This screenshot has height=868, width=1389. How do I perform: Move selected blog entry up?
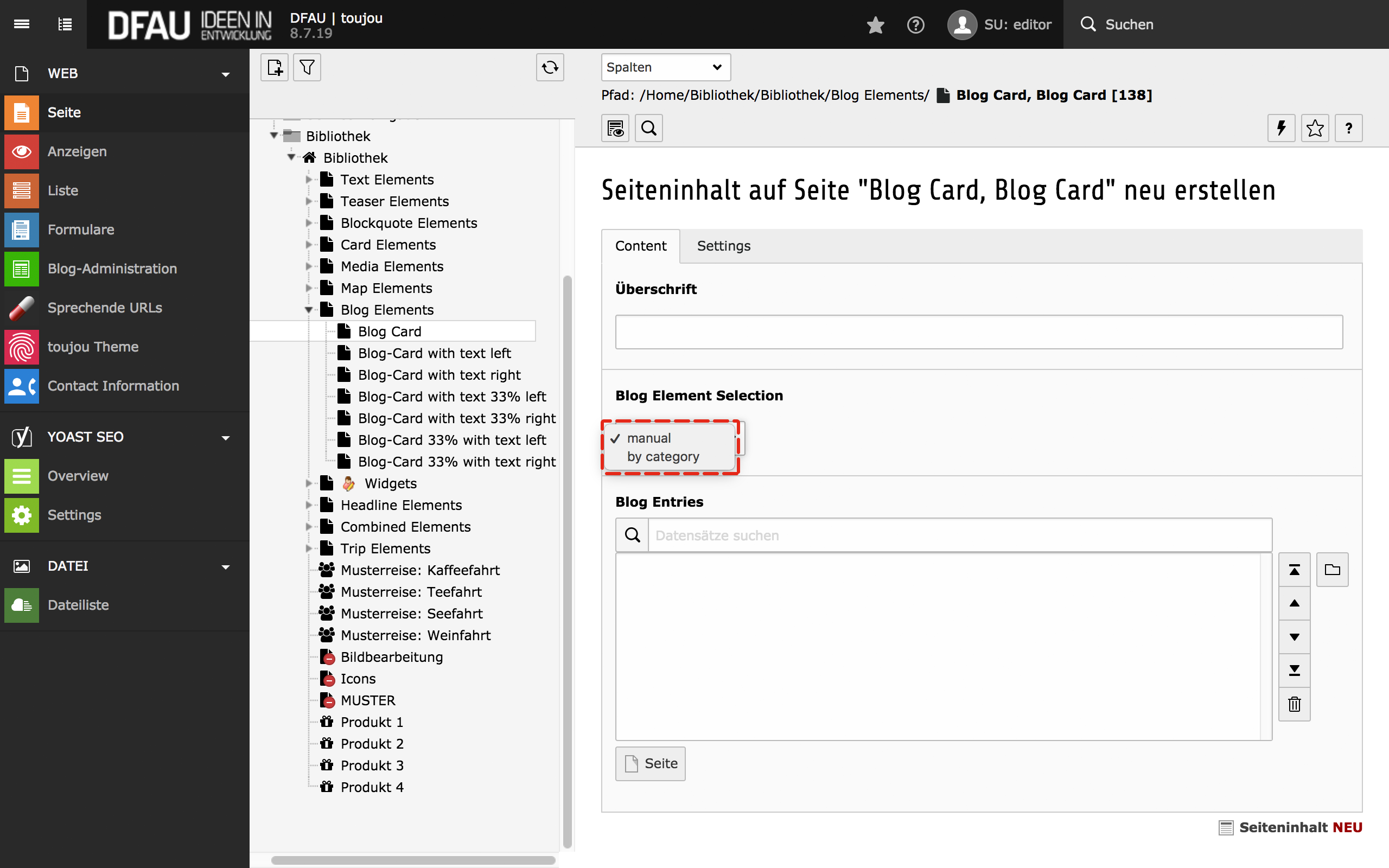[x=1294, y=603]
